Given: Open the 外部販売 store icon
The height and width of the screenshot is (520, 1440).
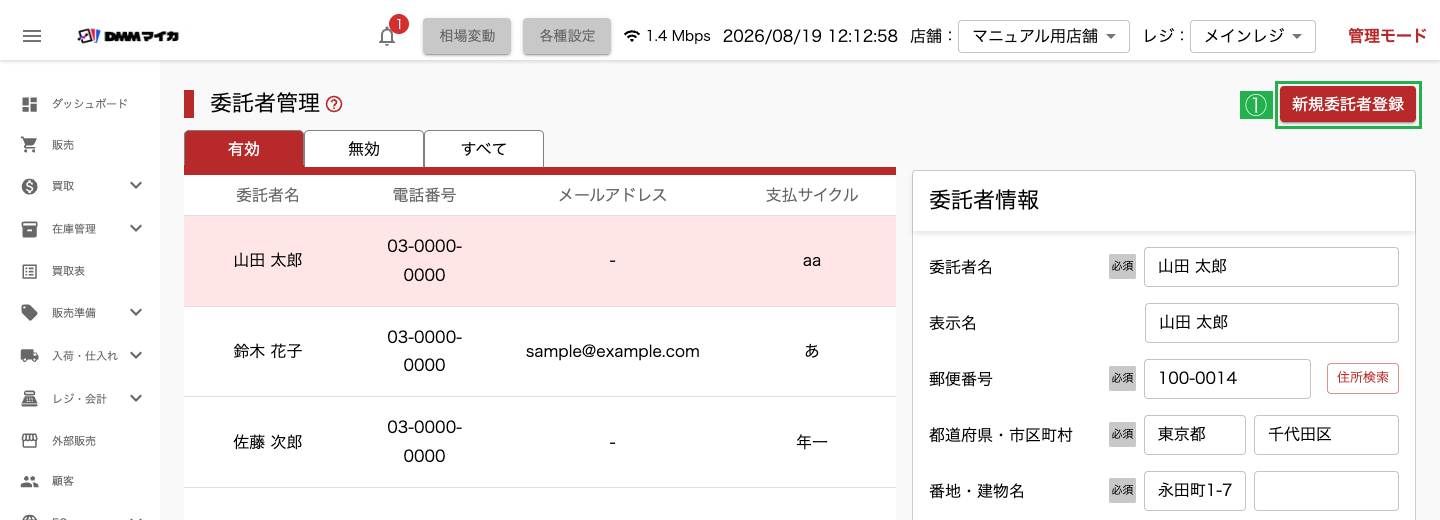Looking at the screenshot, I should (x=30, y=440).
